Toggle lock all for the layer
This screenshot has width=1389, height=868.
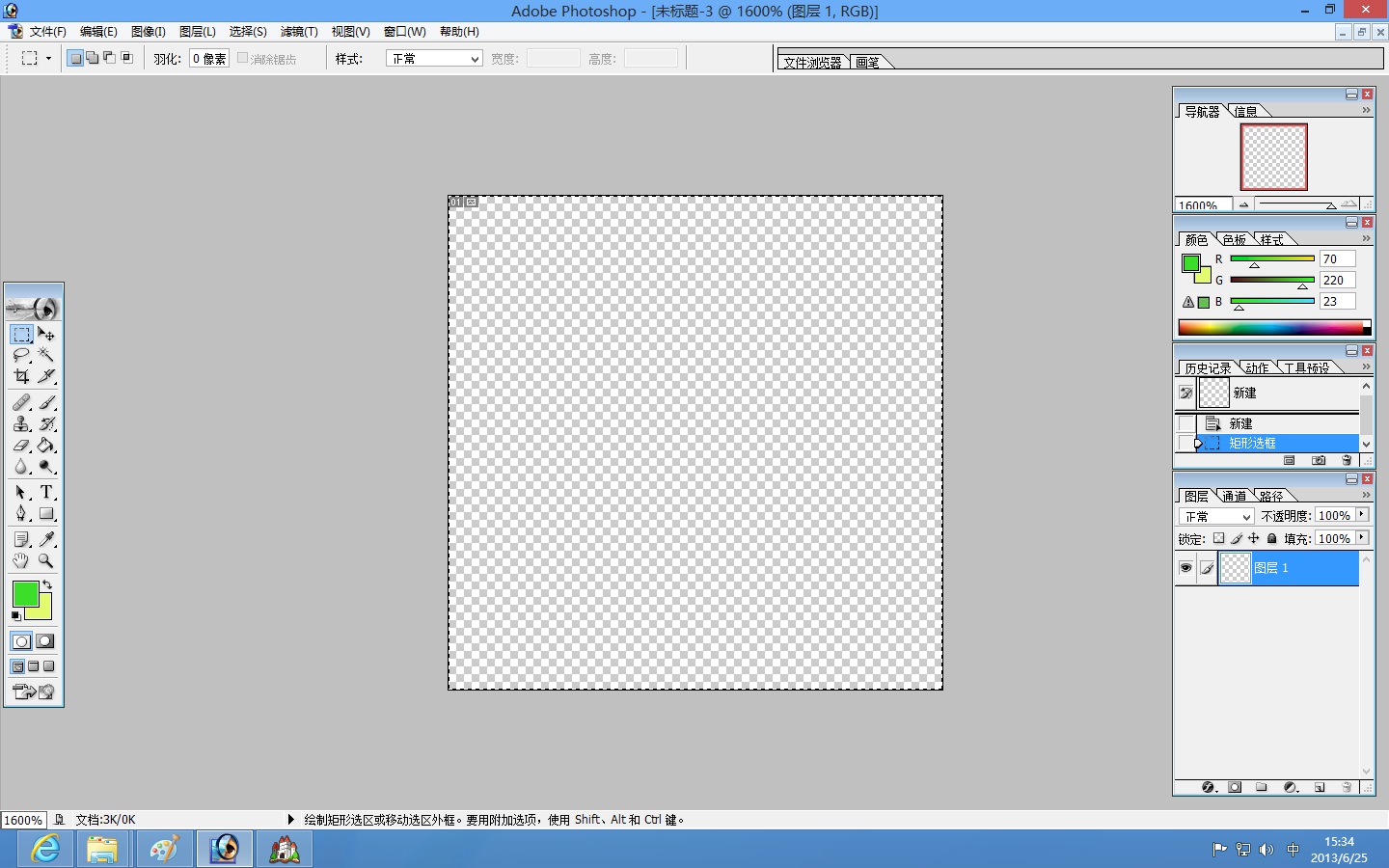coord(1271,538)
